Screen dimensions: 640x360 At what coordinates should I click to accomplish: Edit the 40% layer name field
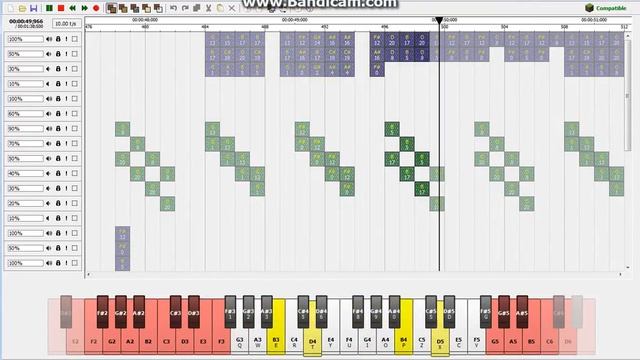pos(25,173)
